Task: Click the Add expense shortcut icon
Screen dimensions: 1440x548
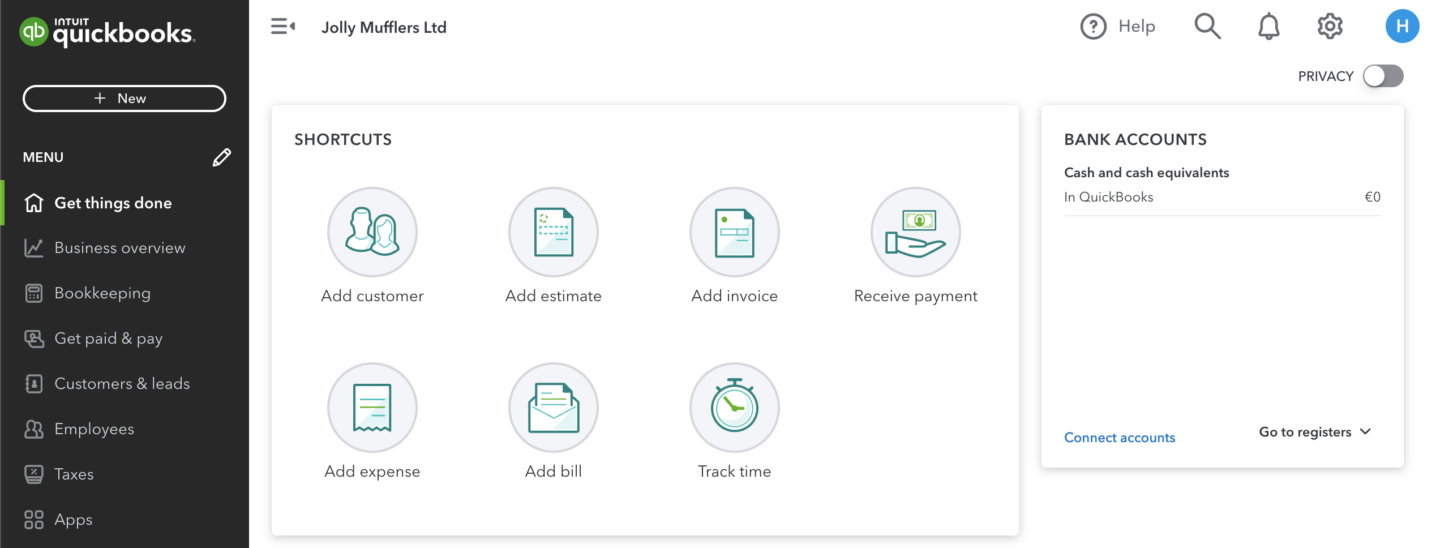Action: coord(372,407)
